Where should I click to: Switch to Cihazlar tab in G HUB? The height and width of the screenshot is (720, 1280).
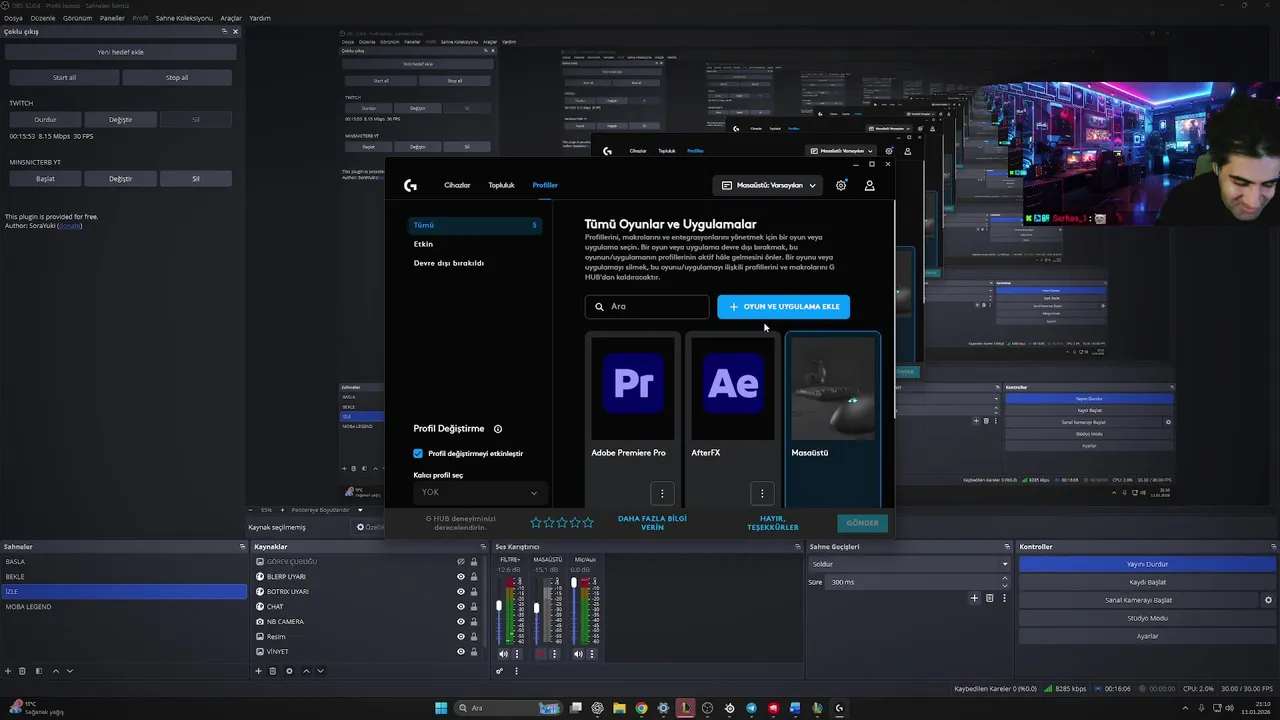tap(457, 185)
